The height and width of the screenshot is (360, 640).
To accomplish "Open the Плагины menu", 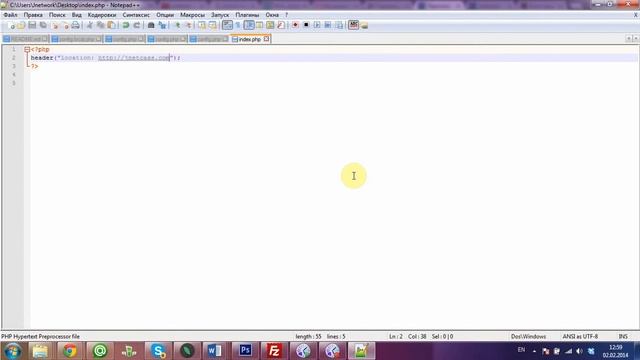I will point(247,15).
